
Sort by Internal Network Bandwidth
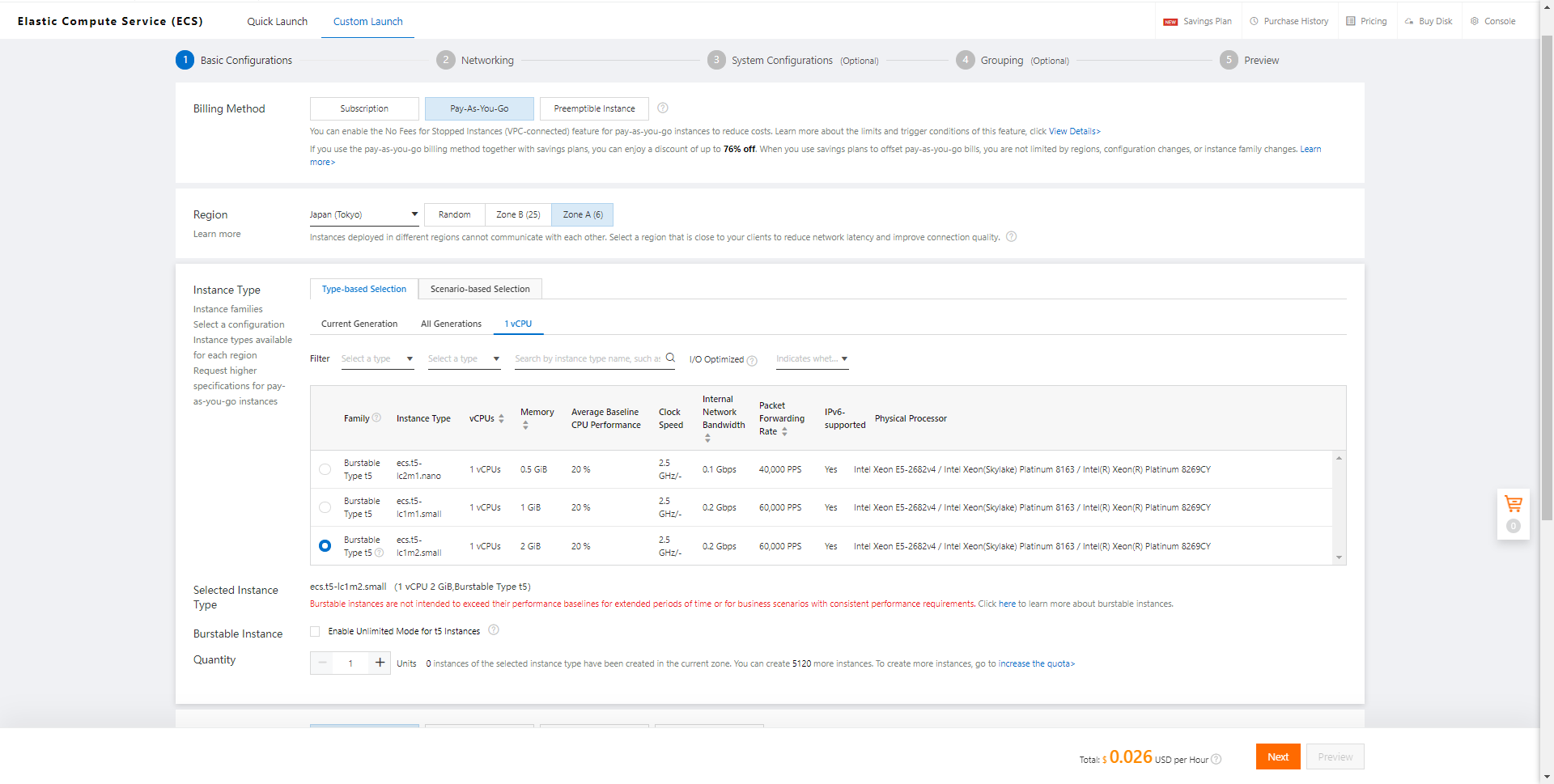pyautogui.click(x=707, y=438)
